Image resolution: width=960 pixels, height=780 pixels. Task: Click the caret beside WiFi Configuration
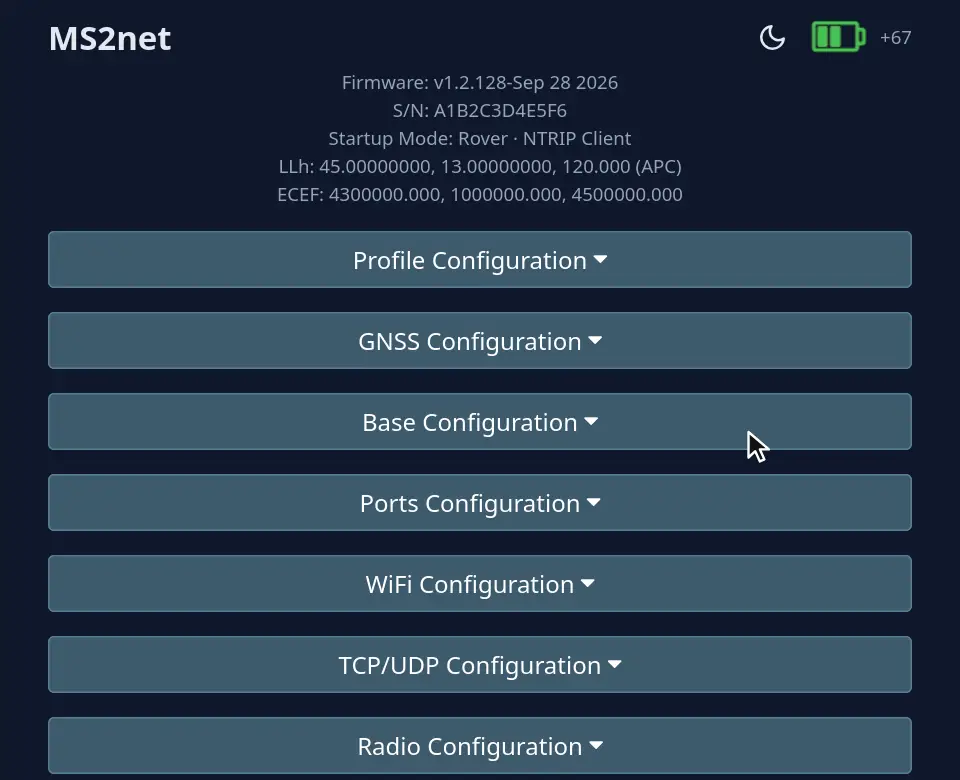(588, 583)
